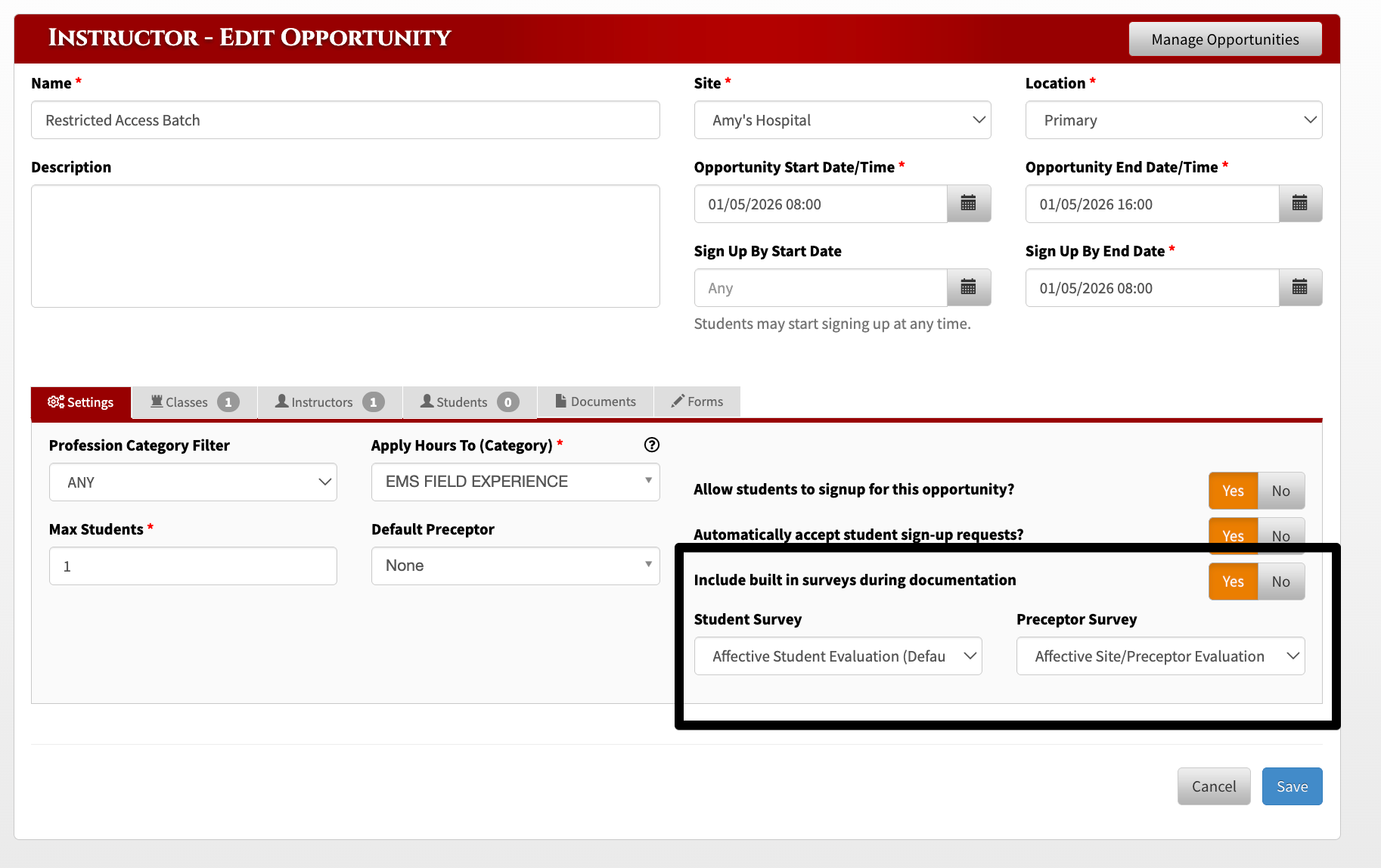Open calendar for Opportunity Start Date/Time
Screen dimensions: 1381x868
point(969,203)
